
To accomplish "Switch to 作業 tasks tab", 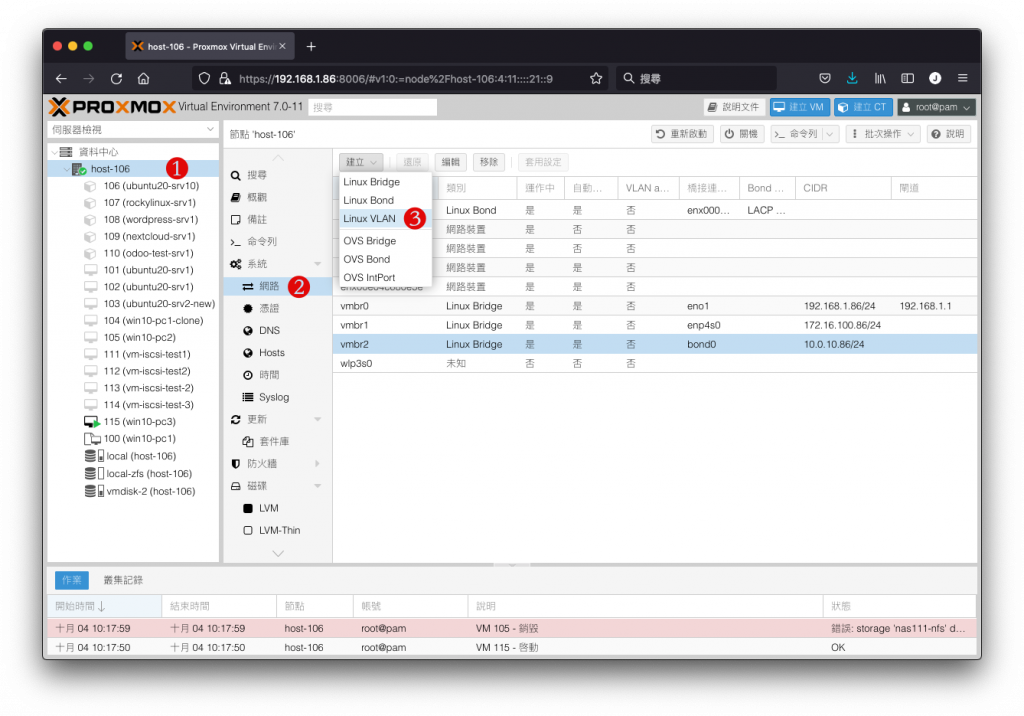I will coord(71,580).
